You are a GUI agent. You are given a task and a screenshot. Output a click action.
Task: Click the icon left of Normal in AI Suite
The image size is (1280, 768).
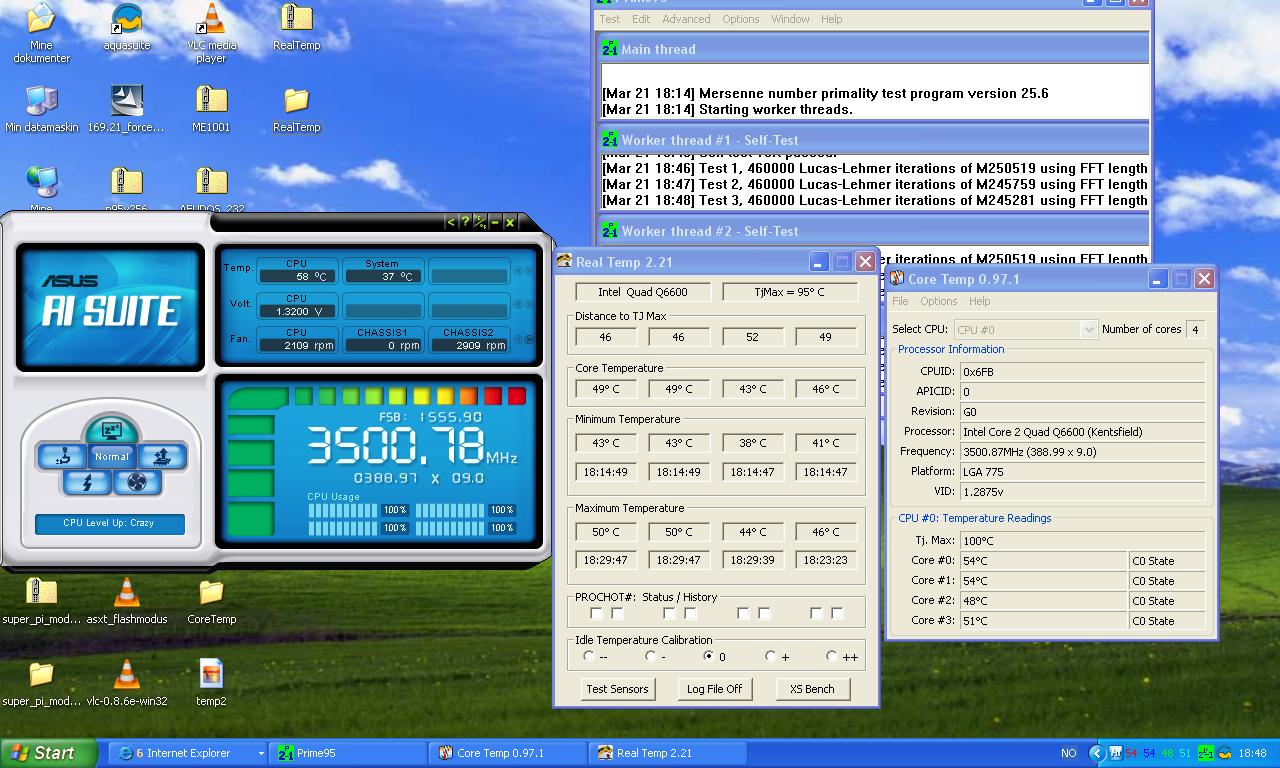(62, 457)
